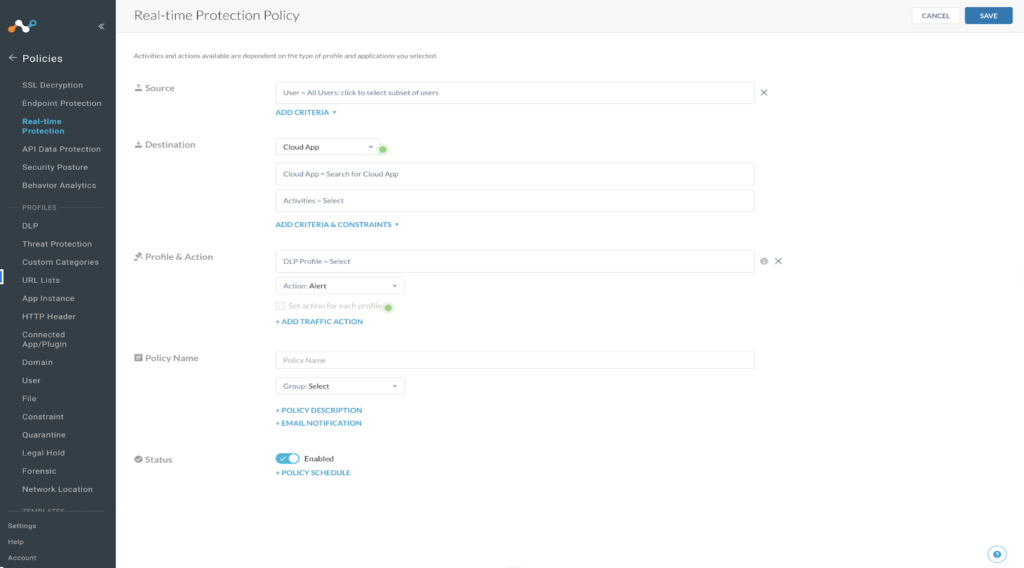Open Quarantine profile

[44, 435]
